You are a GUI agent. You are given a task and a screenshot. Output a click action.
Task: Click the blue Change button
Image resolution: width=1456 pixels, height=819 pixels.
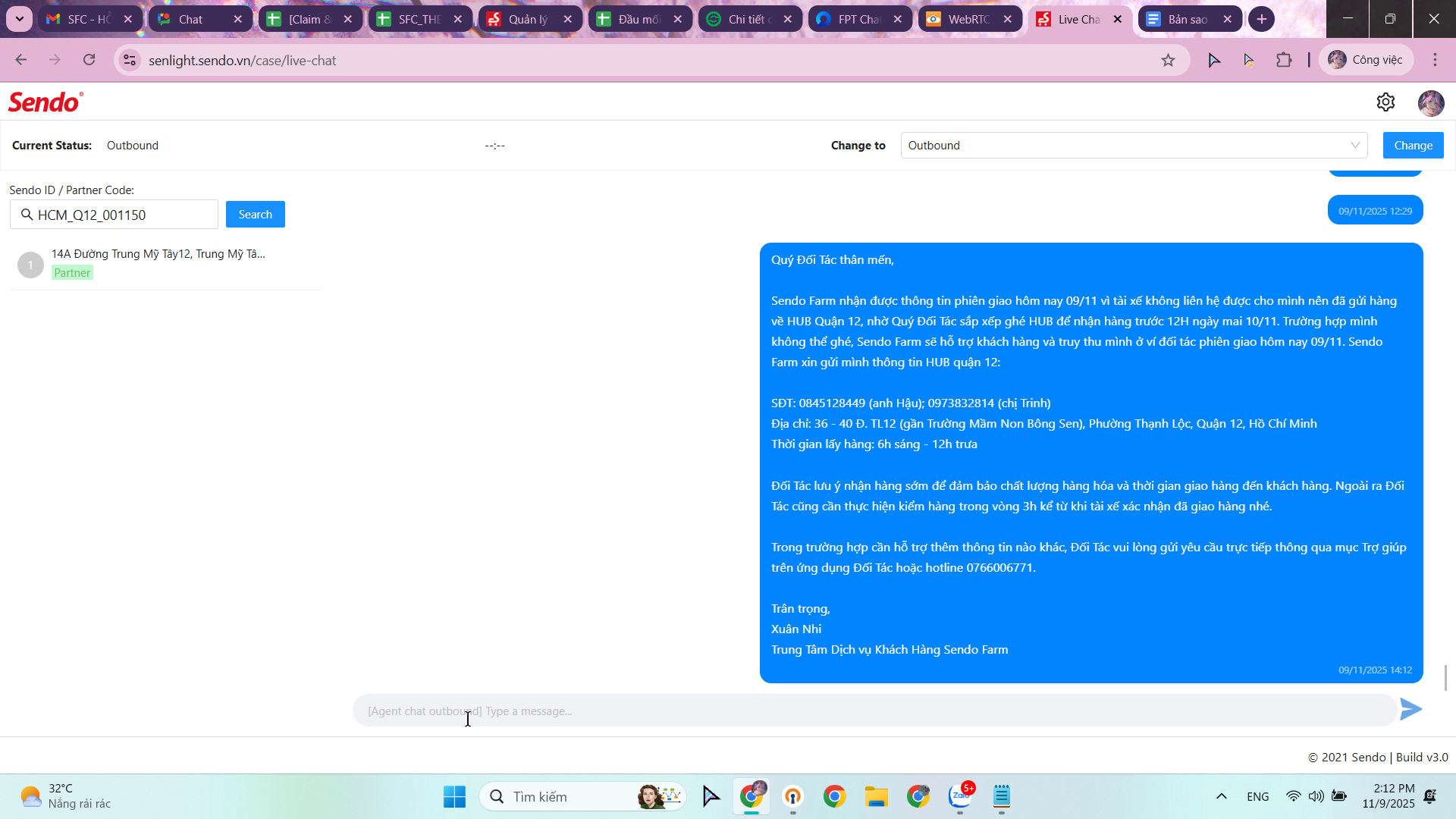click(x=1413, y=146)
